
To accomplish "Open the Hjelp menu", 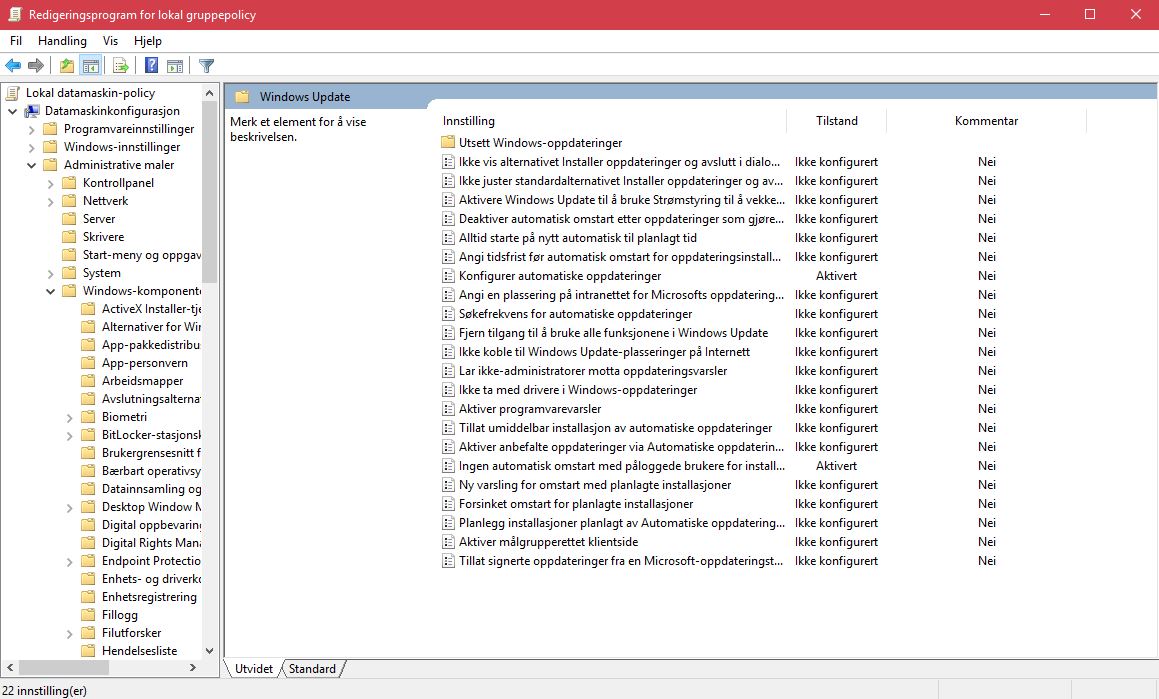I will [148, 41].
